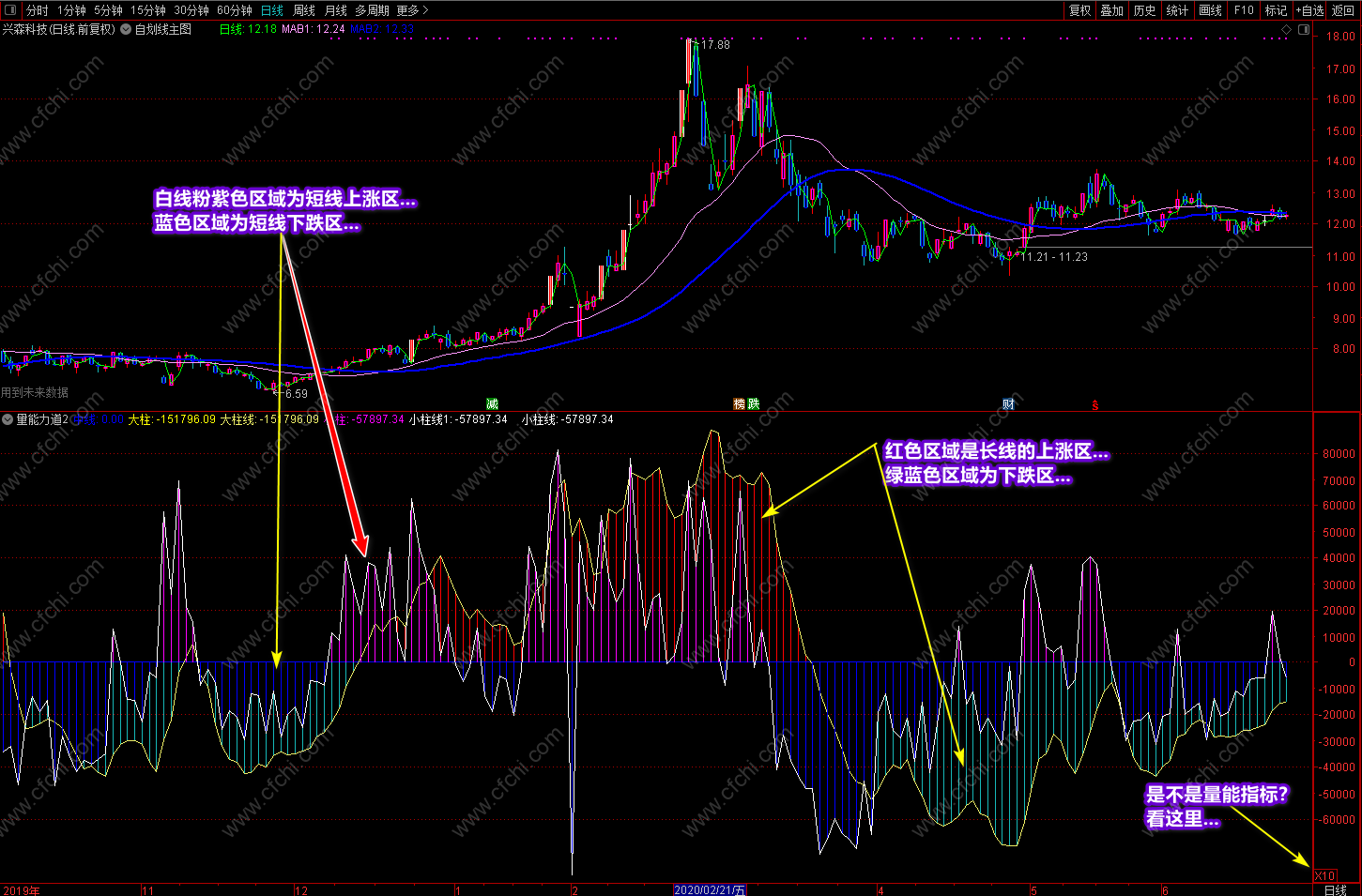Toggle the 标记 mark option

pos(1277,10)
